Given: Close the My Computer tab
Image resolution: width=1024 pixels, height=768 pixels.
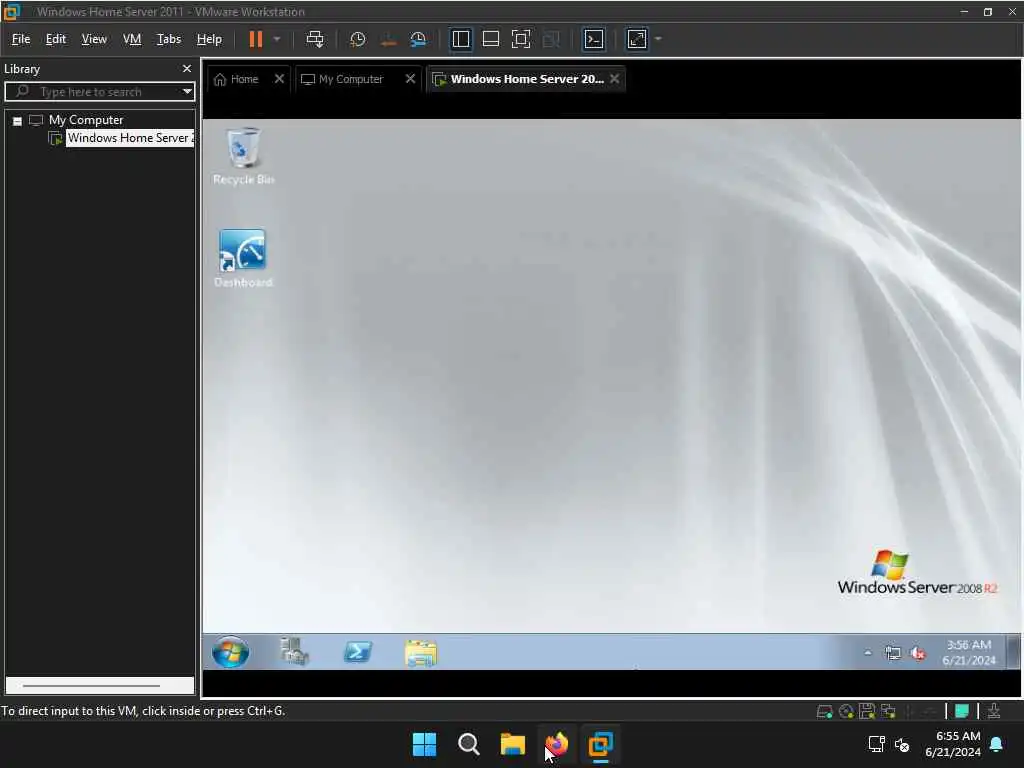Looking at the screenshot, I should [x=410, y=79].
